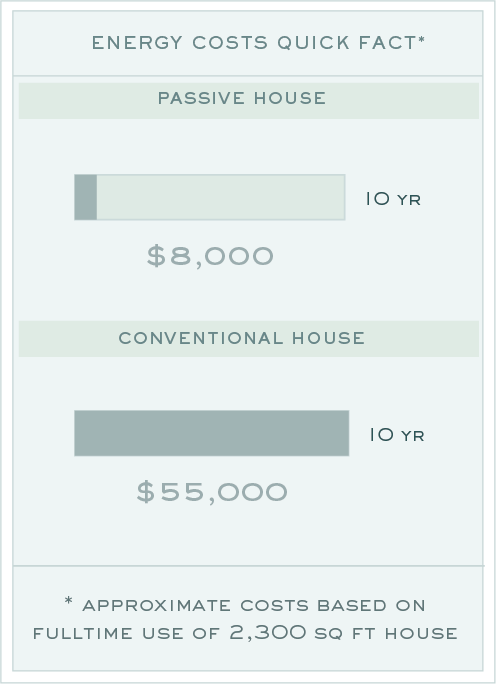Click the approximate costs footnote first line

[245, 605]
